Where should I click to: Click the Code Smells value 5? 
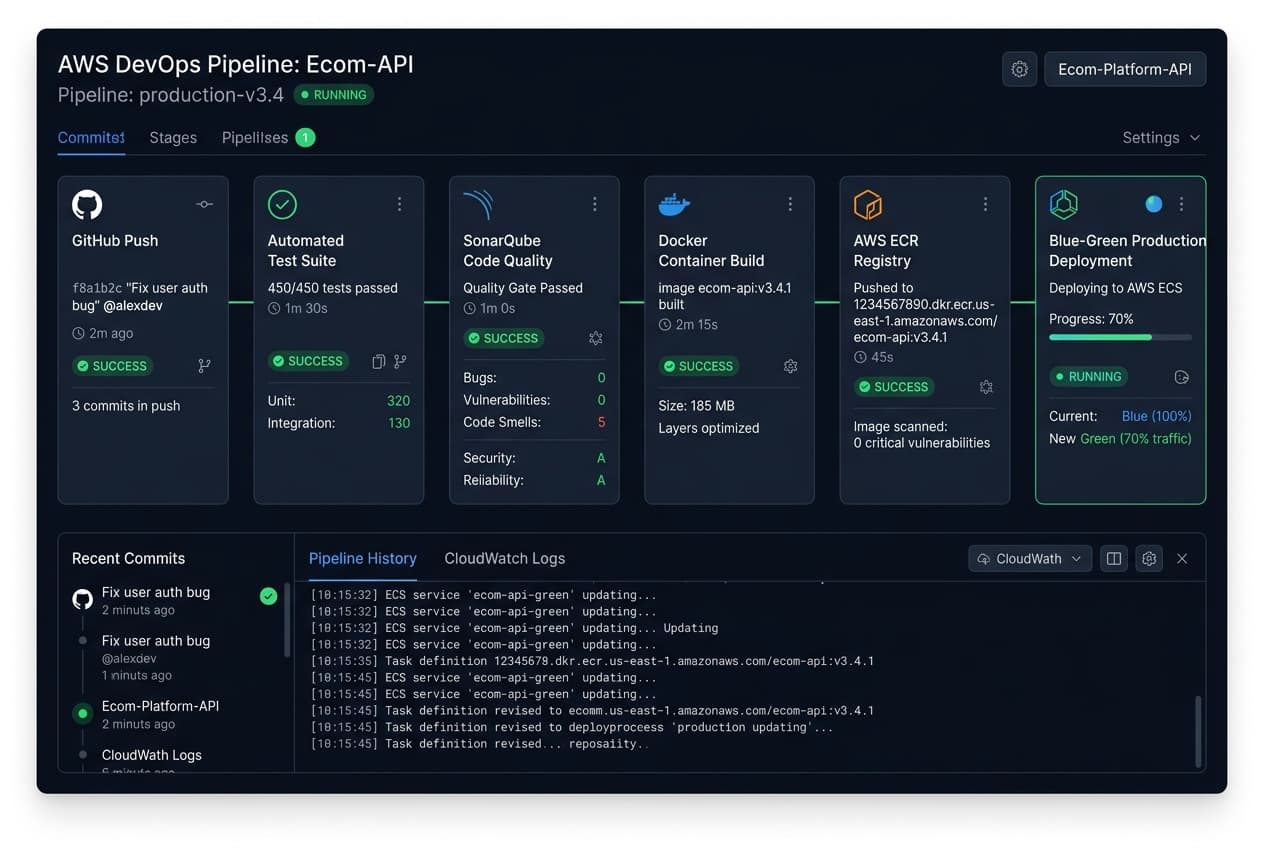click(601, 422)
